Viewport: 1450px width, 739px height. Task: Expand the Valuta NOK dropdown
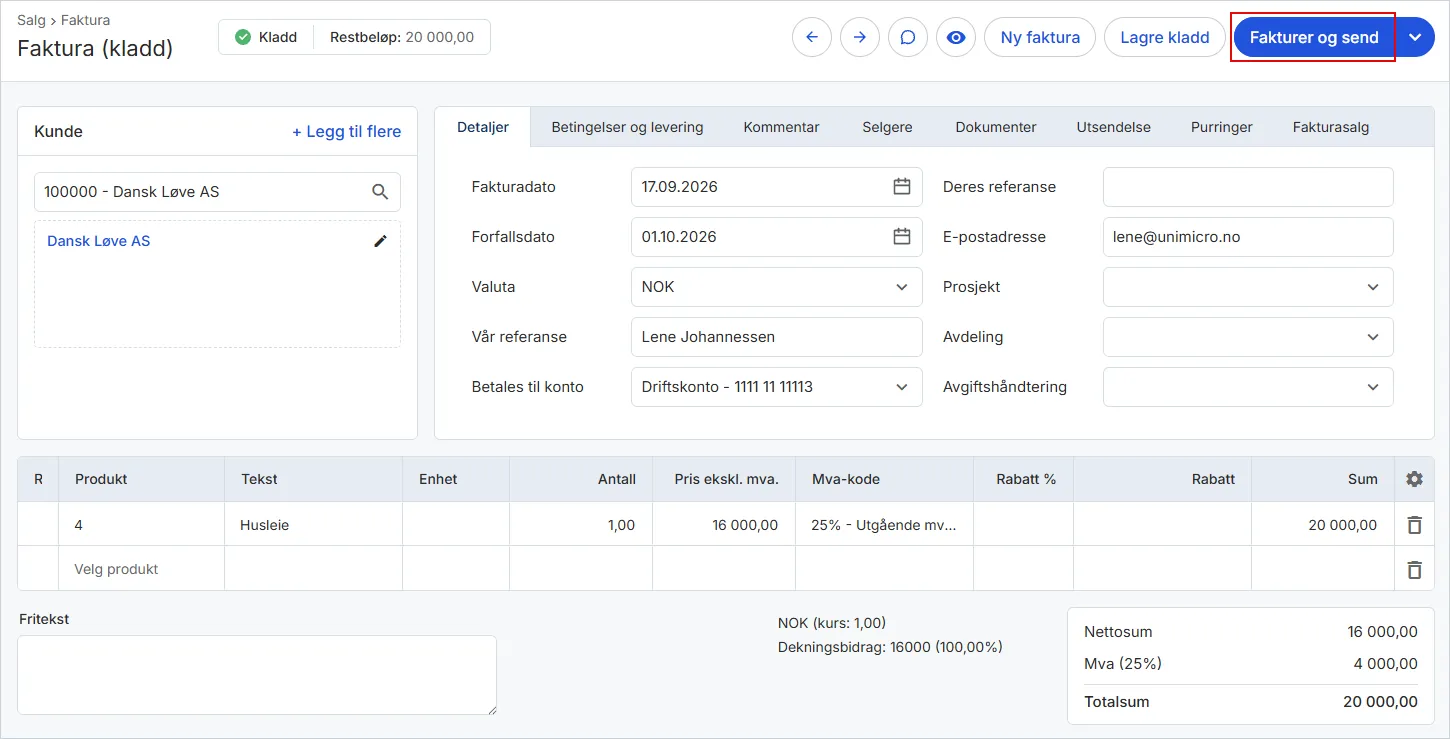777,287
